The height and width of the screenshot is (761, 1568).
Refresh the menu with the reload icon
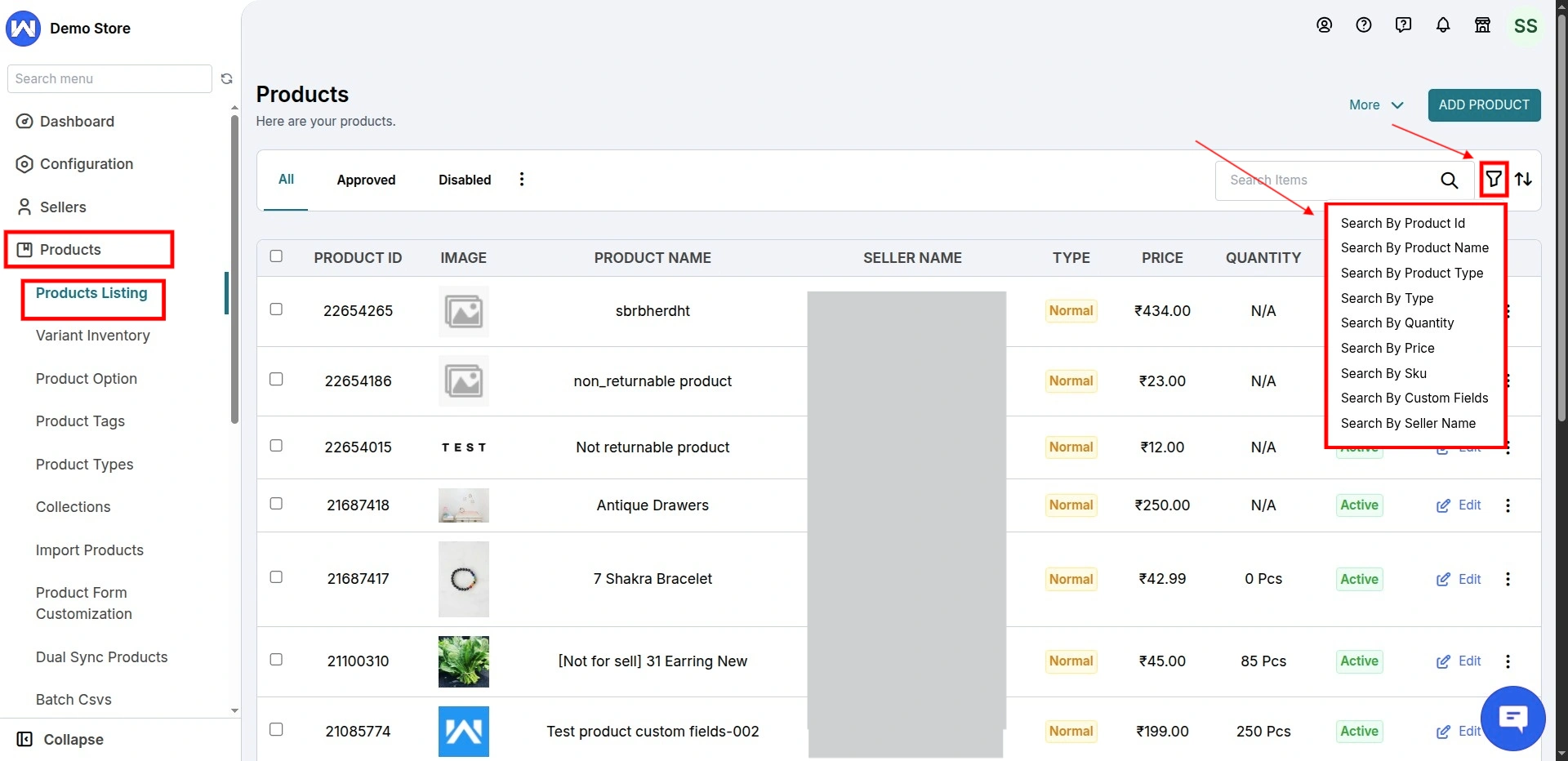point(227,79)
